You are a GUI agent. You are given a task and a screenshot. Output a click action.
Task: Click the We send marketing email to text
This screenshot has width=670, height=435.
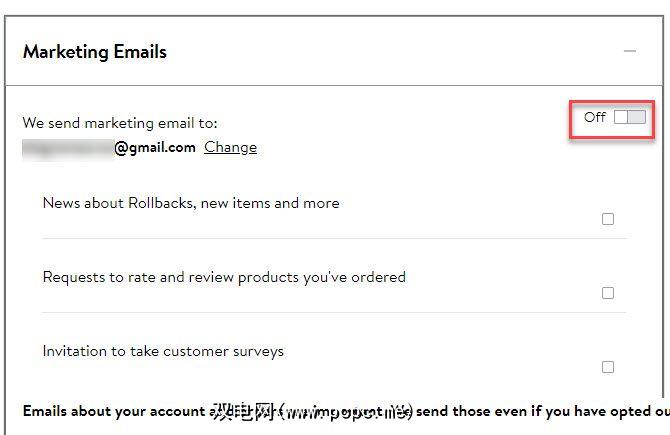pos(120,123)
